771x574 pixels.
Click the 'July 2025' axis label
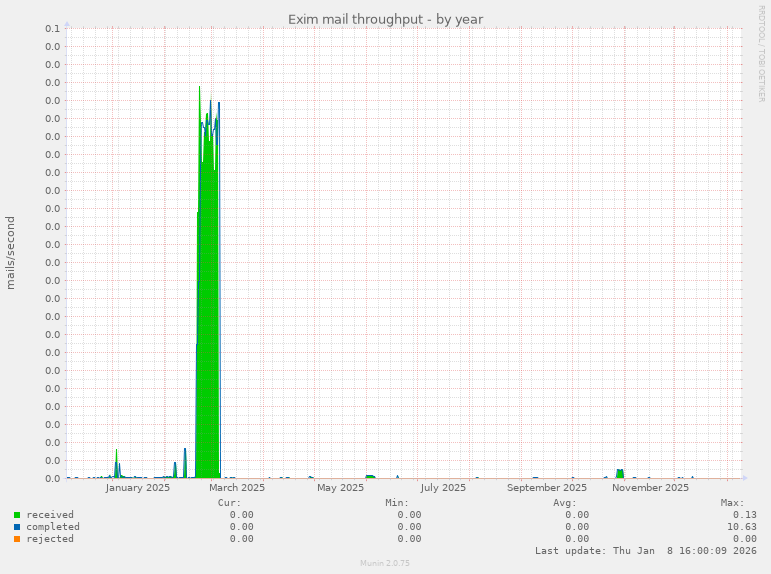(443, 487)
